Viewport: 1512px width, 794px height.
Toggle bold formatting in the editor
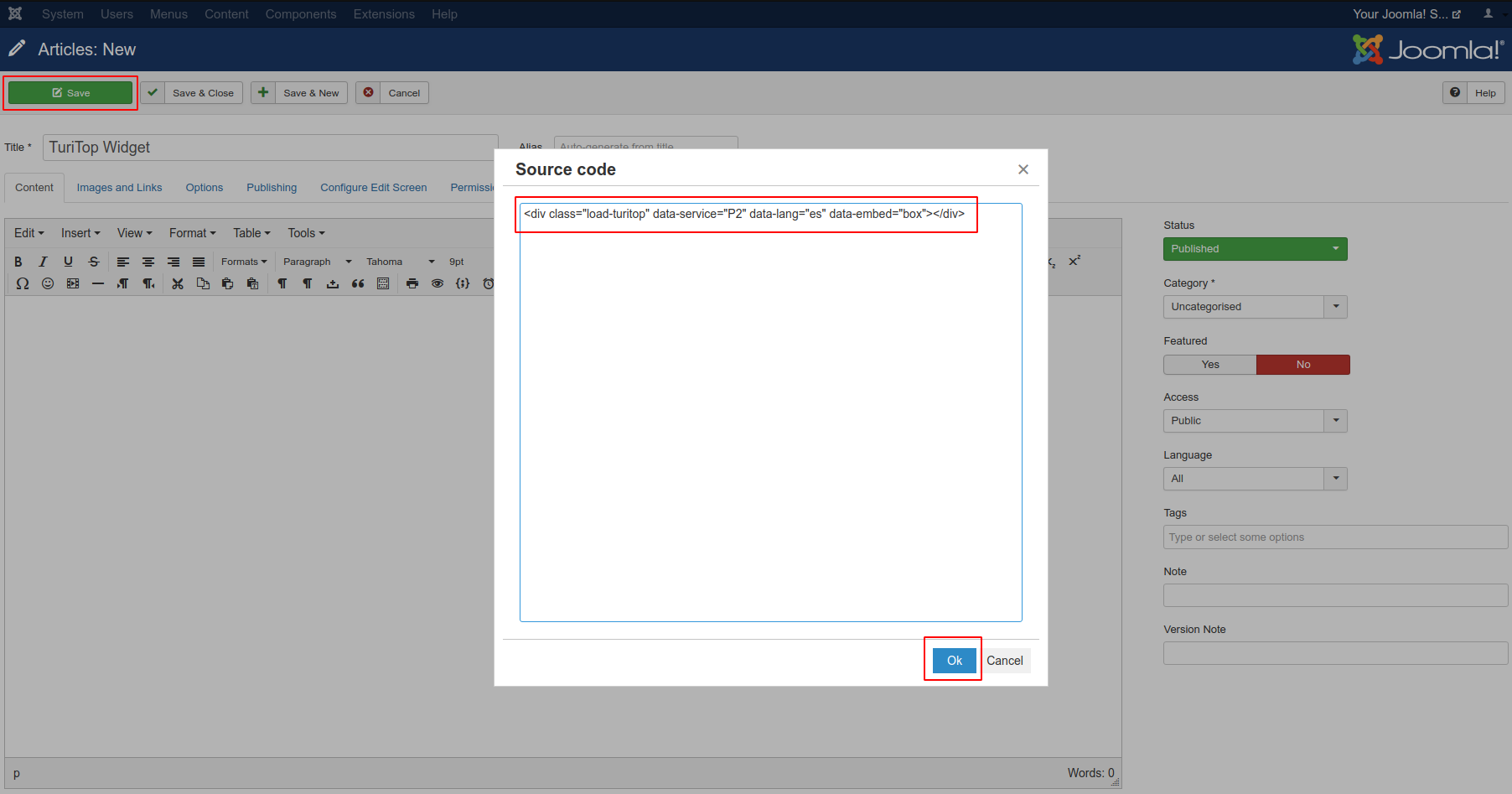point(18,261)
